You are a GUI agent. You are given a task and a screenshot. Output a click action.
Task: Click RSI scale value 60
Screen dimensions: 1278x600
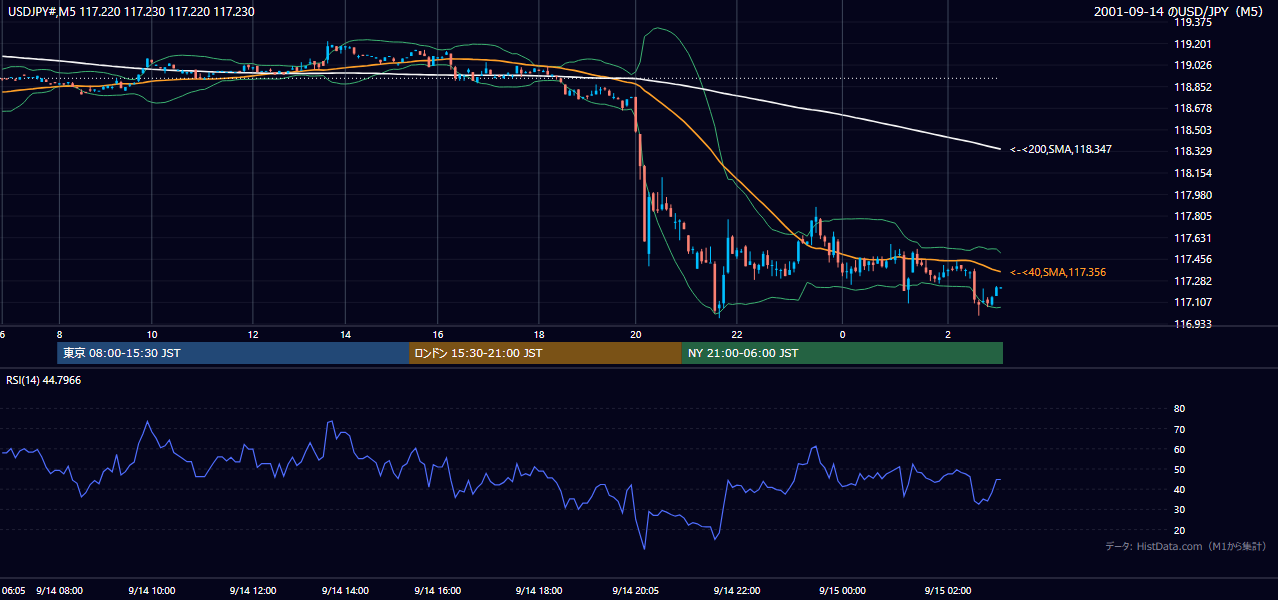click(1179, 449)
